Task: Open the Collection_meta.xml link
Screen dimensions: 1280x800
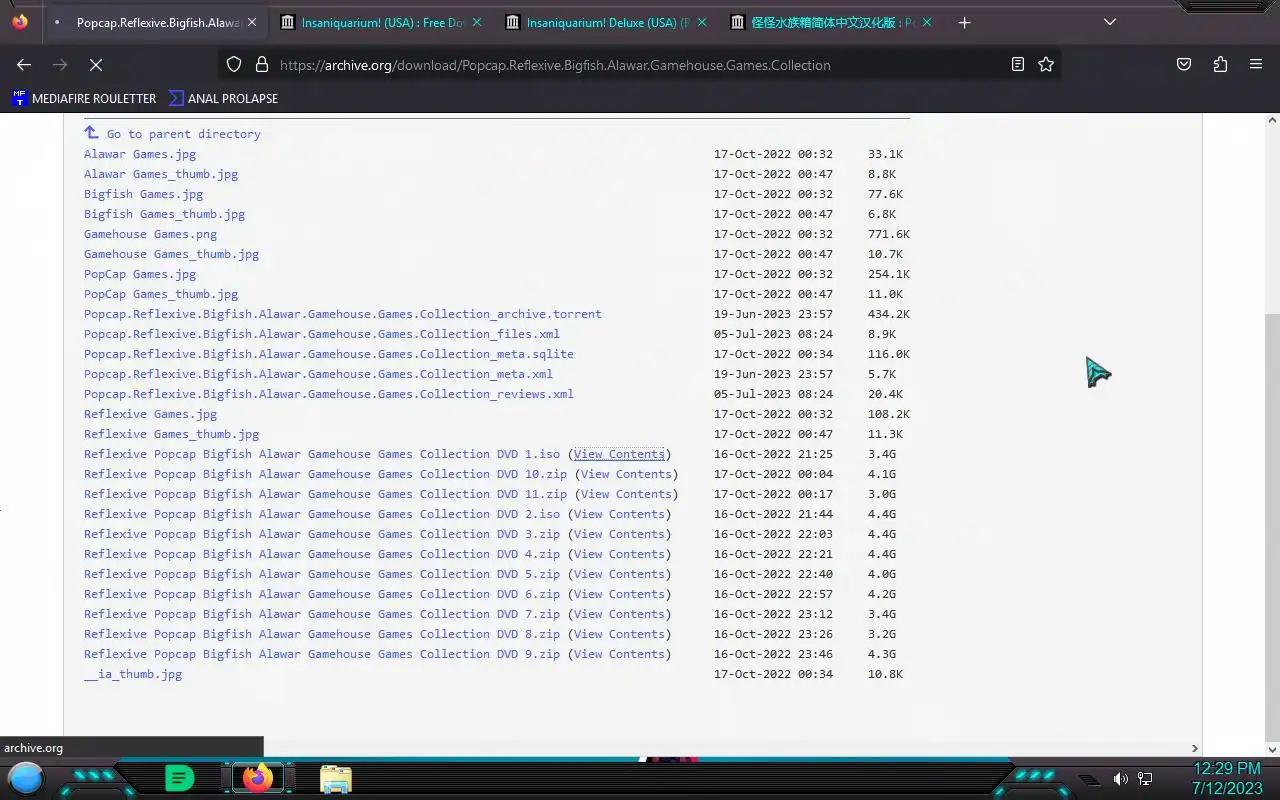Action: (318, 374)
